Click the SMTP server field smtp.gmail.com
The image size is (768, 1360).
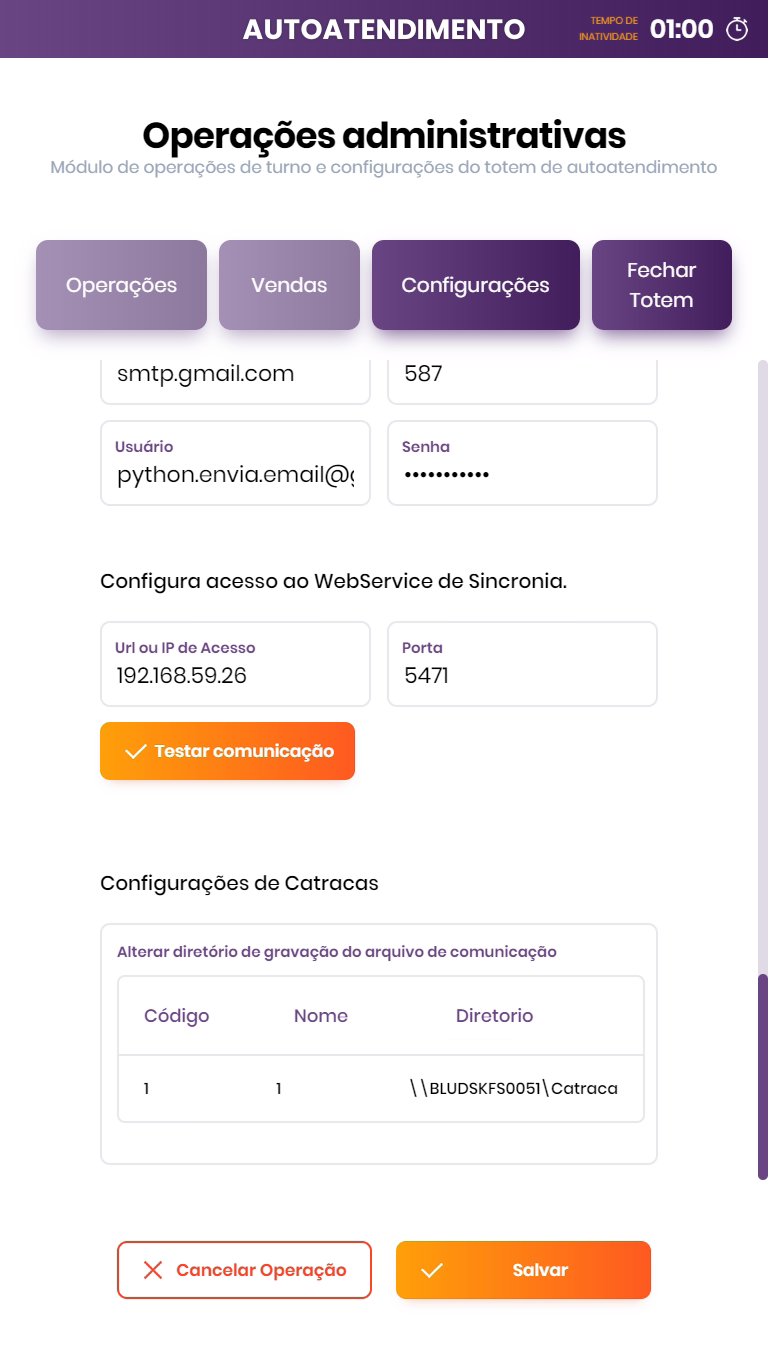(235, 375)
